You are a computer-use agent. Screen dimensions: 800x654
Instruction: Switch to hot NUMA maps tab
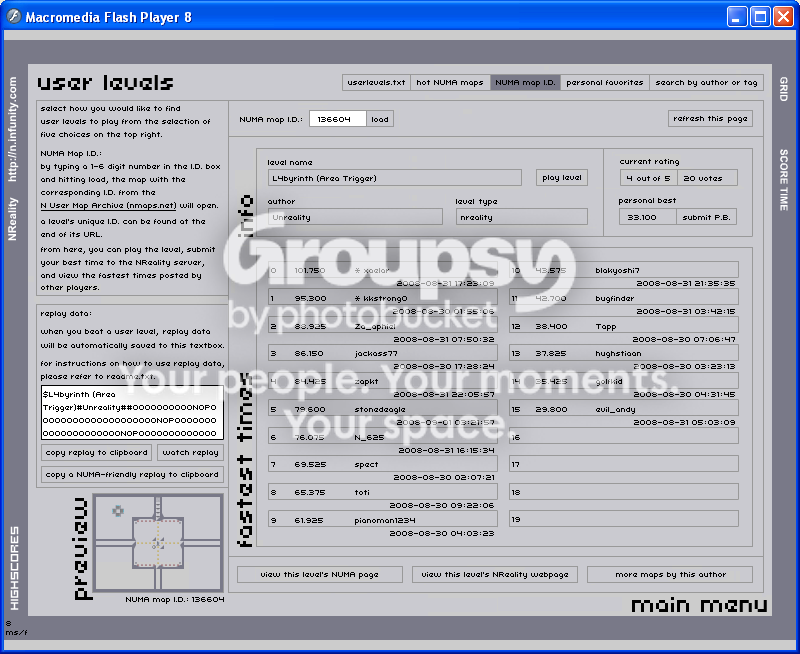(x=449, y=83)
